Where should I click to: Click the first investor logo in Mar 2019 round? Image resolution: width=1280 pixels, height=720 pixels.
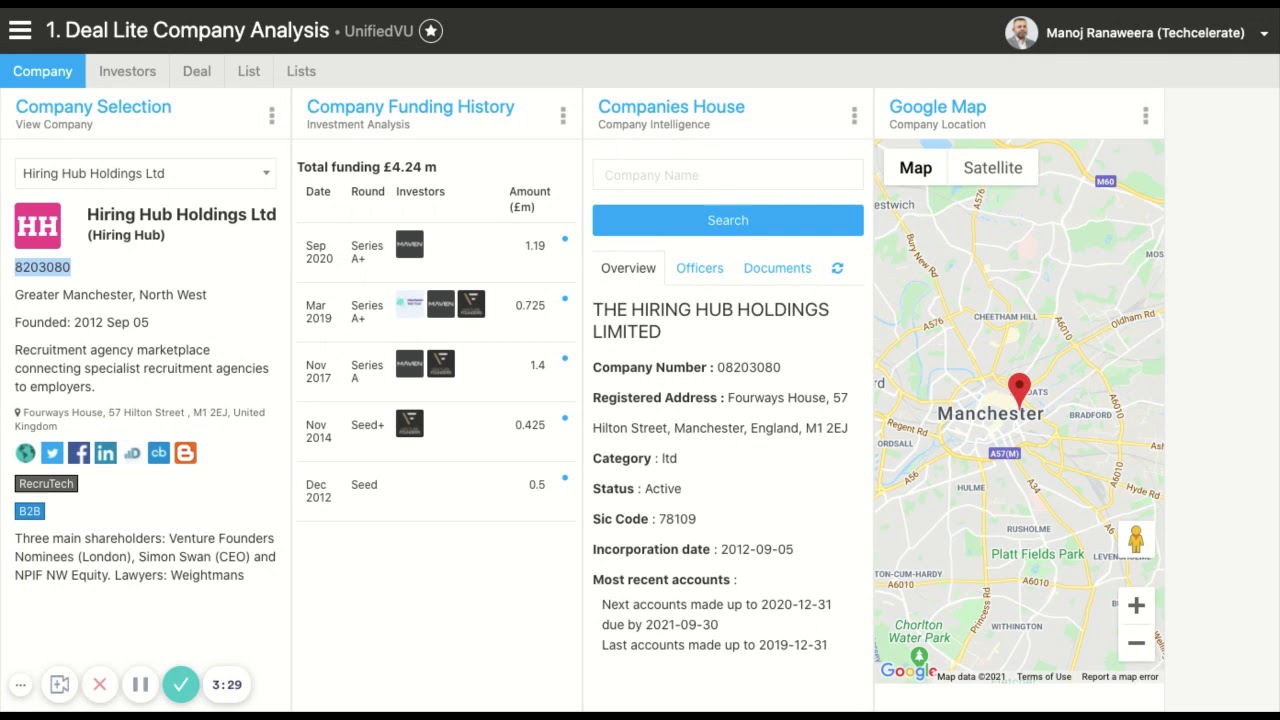[410, 305]
